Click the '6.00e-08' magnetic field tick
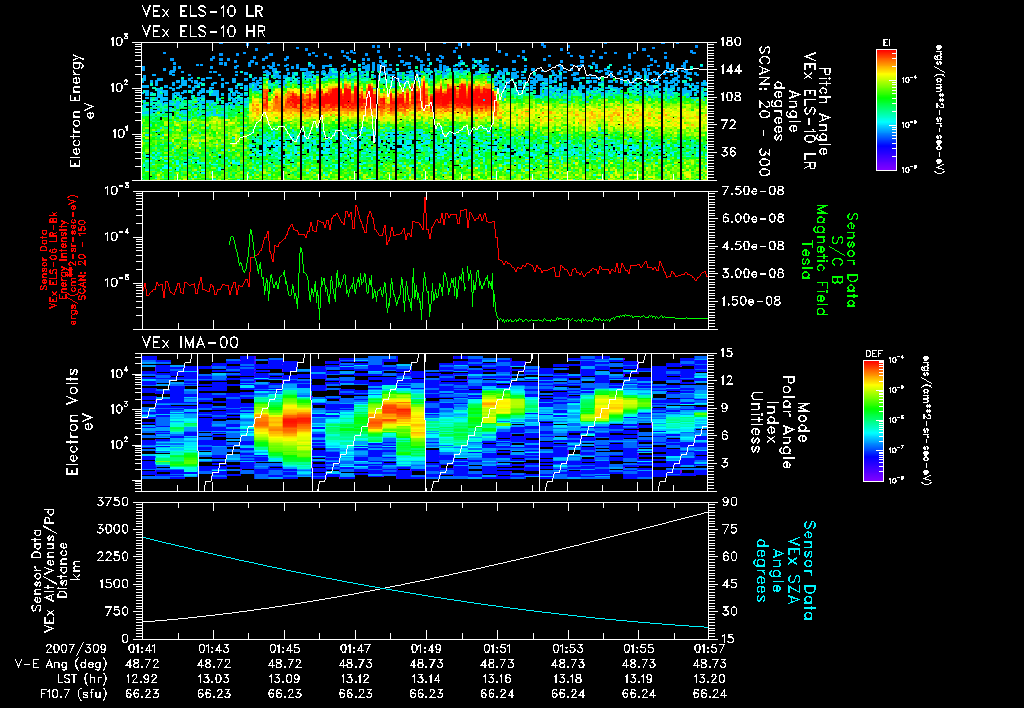The width and height of the screenshot is (1024, 708). point(752,218)
